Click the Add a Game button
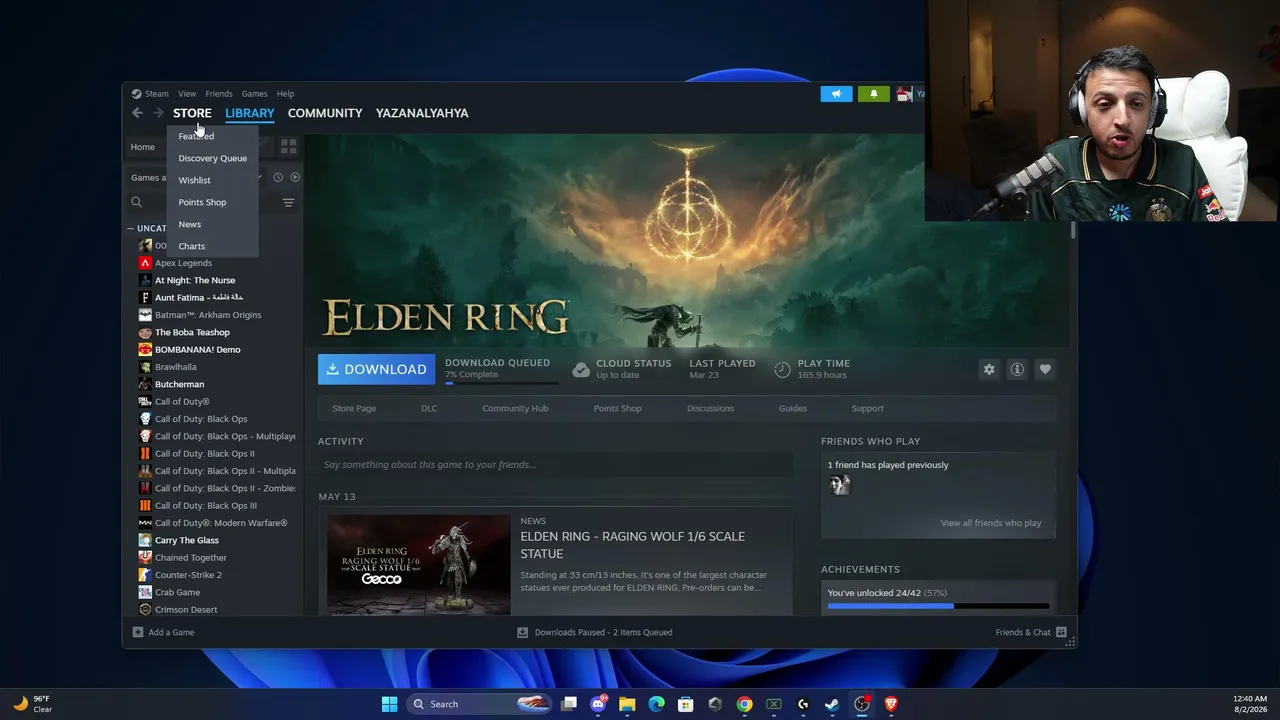Viewport: 1280px width, 720px height. tap(164, 632)
